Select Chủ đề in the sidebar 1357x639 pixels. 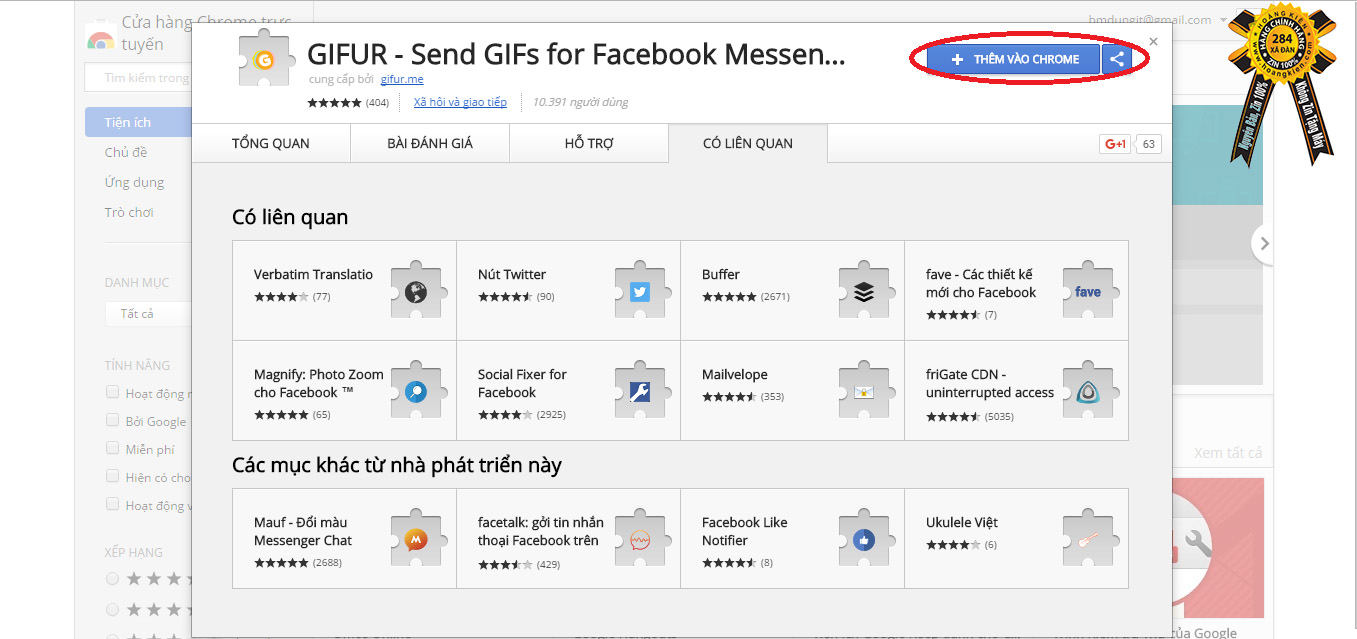point(126,152)
